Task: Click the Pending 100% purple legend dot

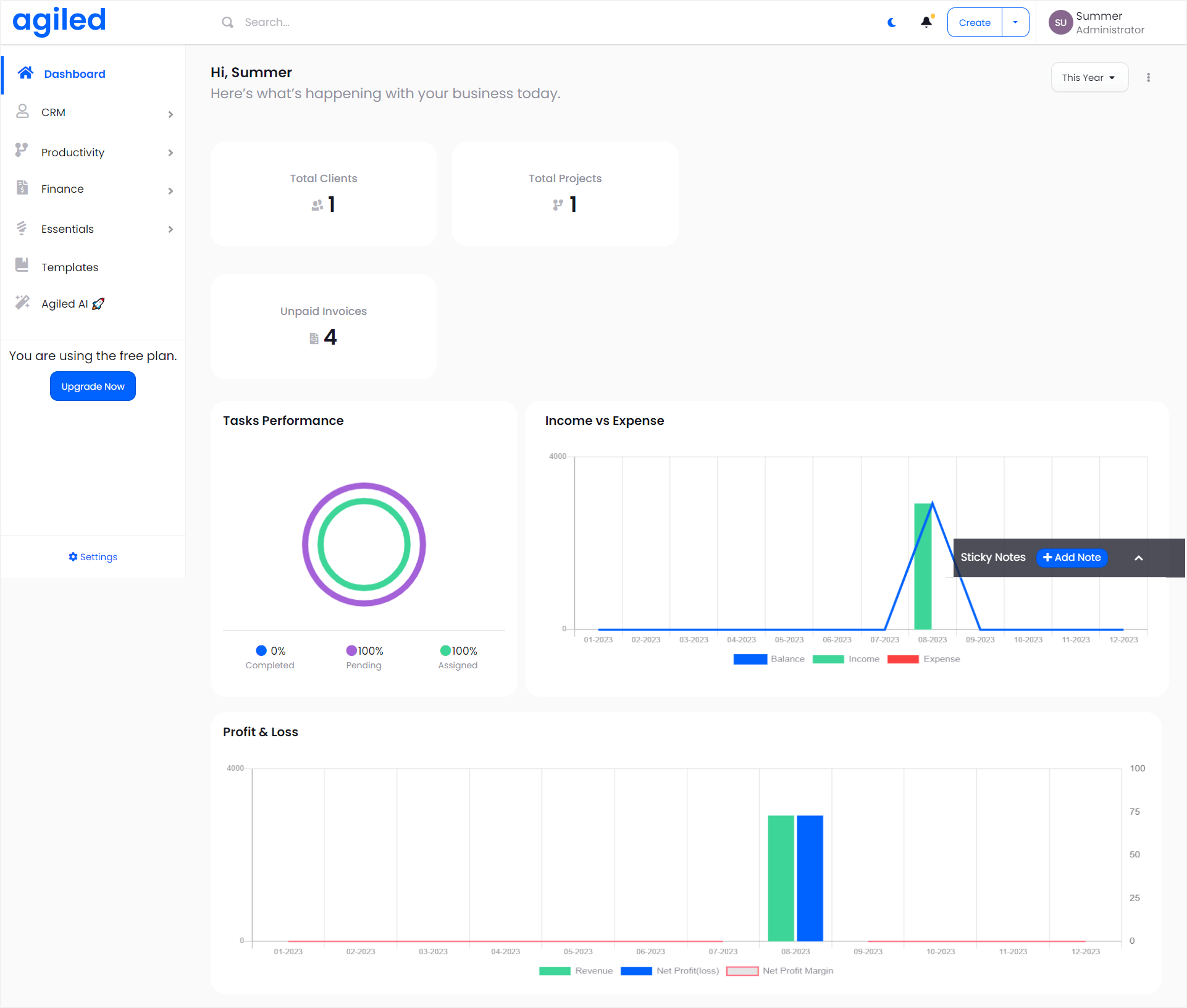Action: [x=351, y=650]
